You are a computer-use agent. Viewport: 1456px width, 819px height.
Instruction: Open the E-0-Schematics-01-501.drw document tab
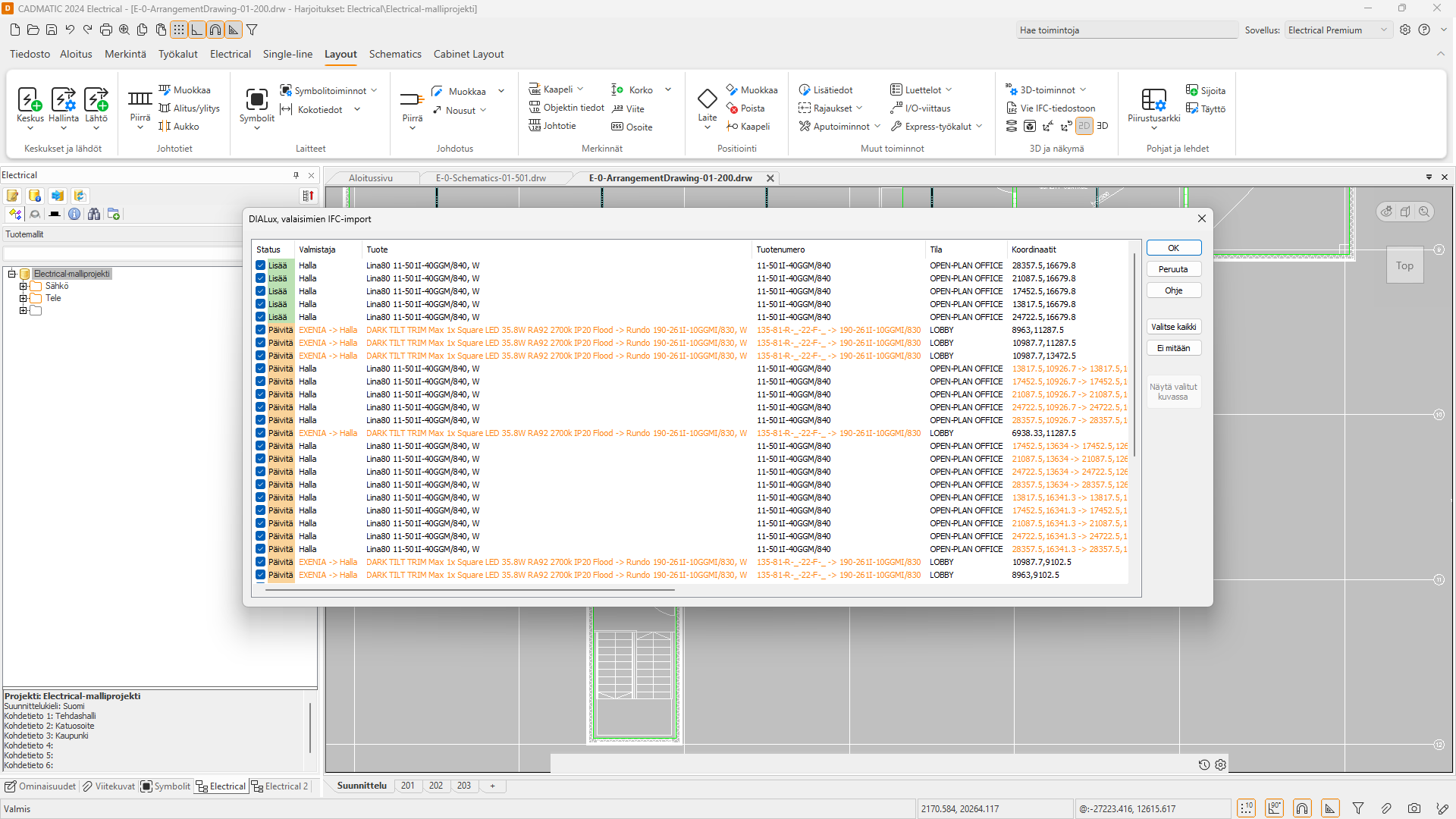point(490,178)
